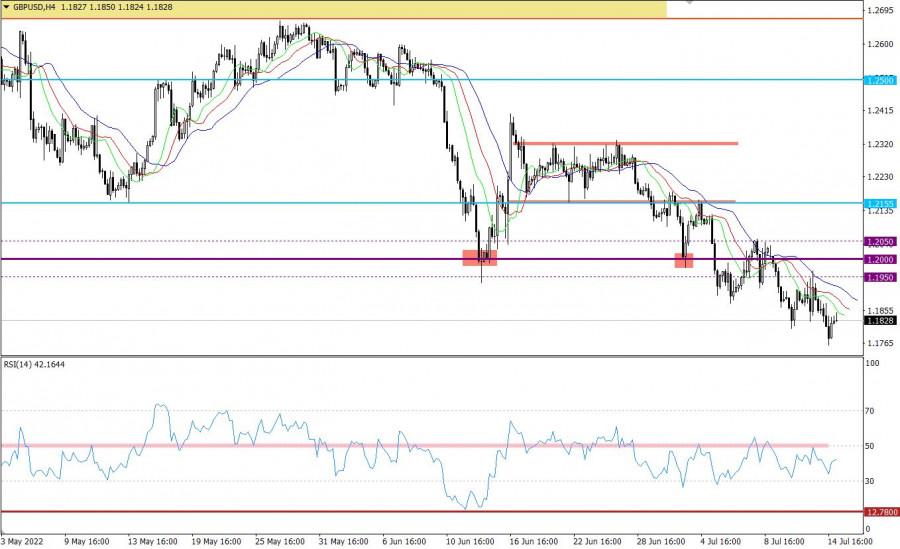Click the RSI scale 100 label
Viewport: 900px width, 549px height.
point(872,363)
